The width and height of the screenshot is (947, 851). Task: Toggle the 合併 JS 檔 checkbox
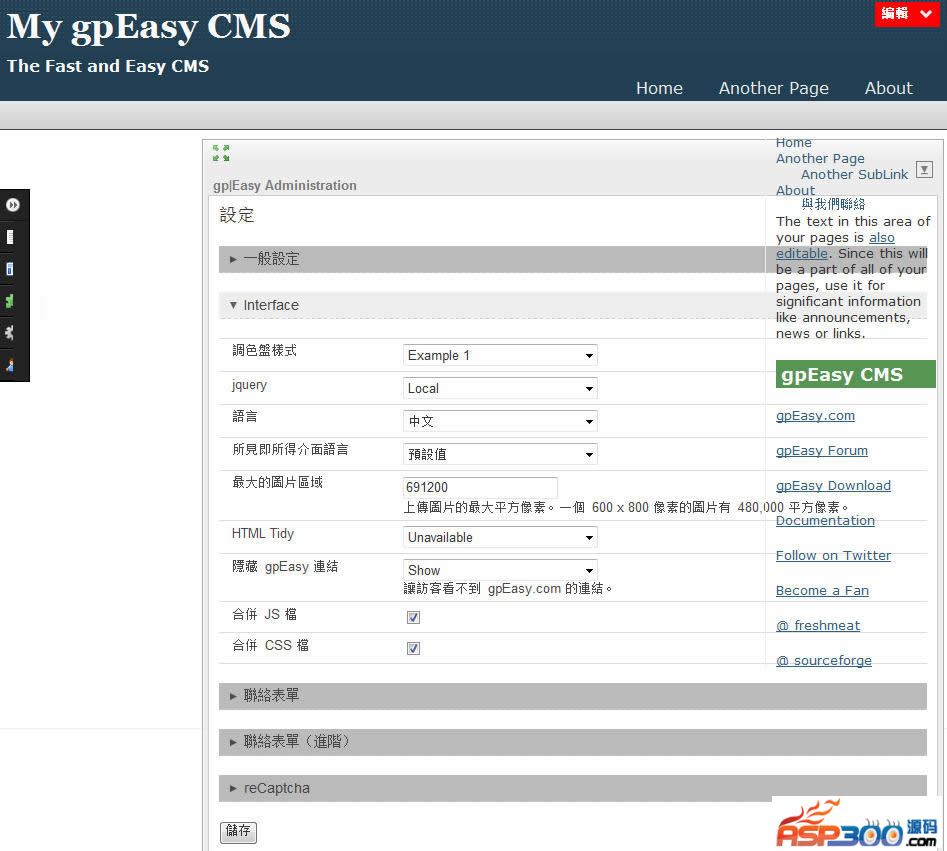tap(414, 617)
